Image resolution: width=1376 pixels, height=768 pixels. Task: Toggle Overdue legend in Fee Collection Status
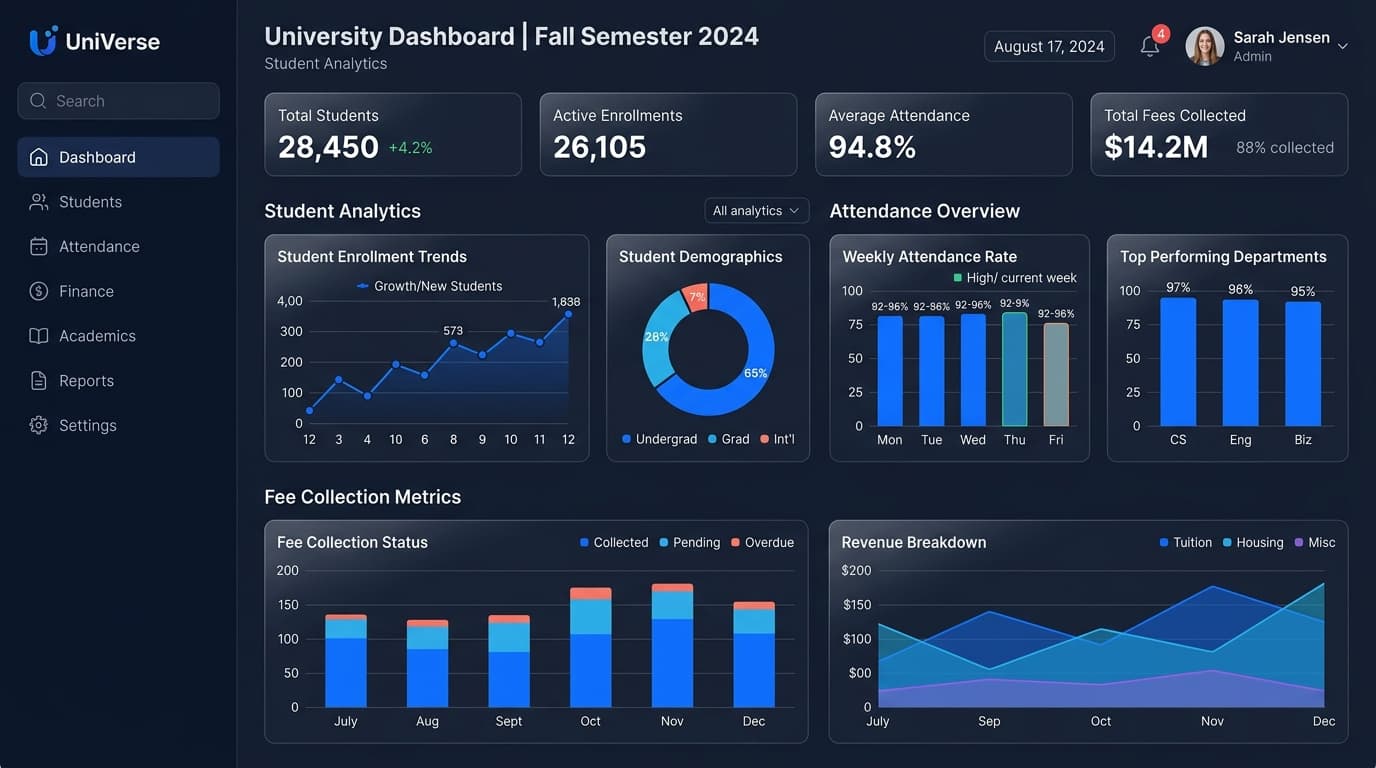[x=762, y=542]
